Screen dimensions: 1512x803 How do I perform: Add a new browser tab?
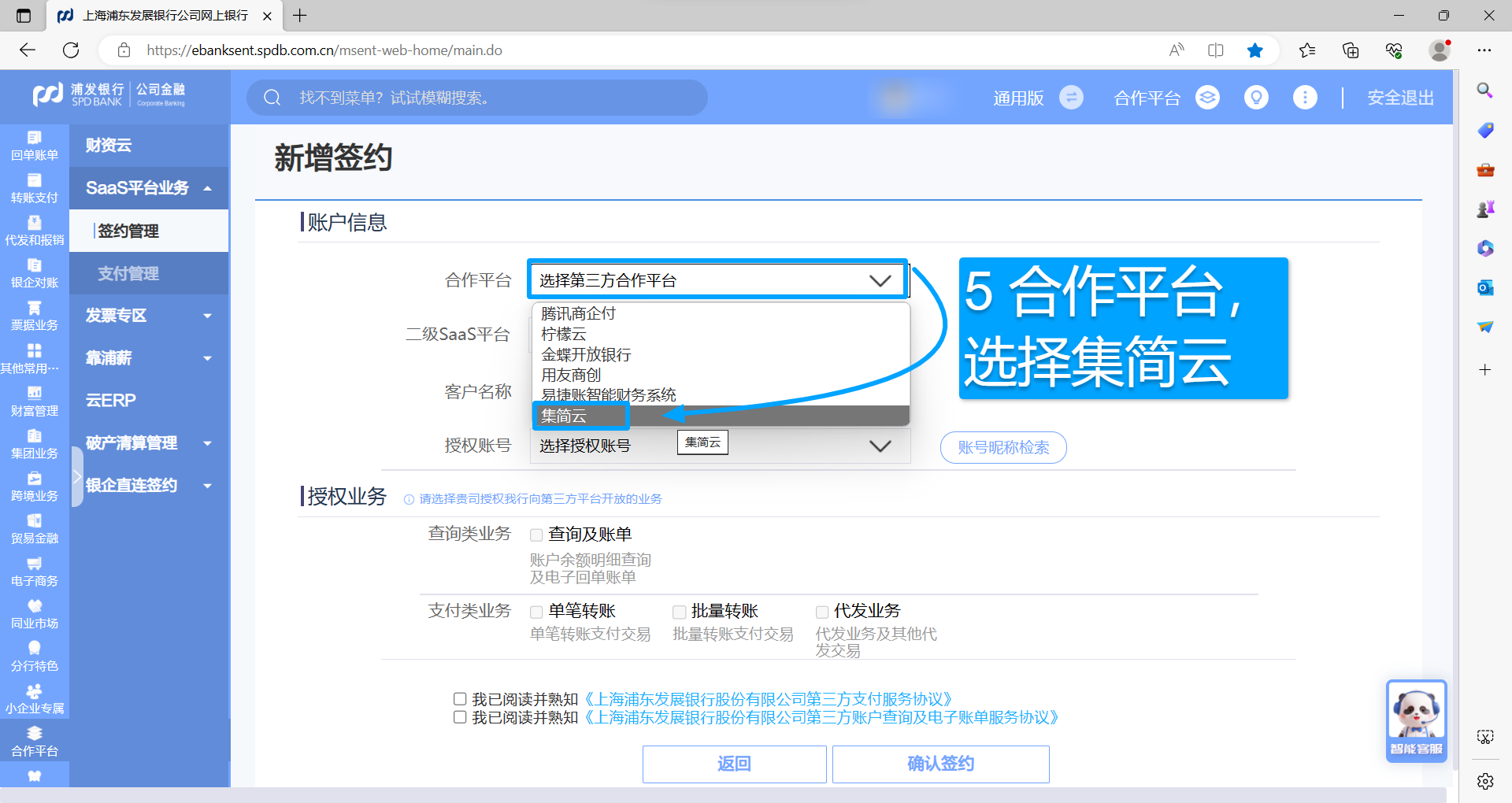click(300, 15)
